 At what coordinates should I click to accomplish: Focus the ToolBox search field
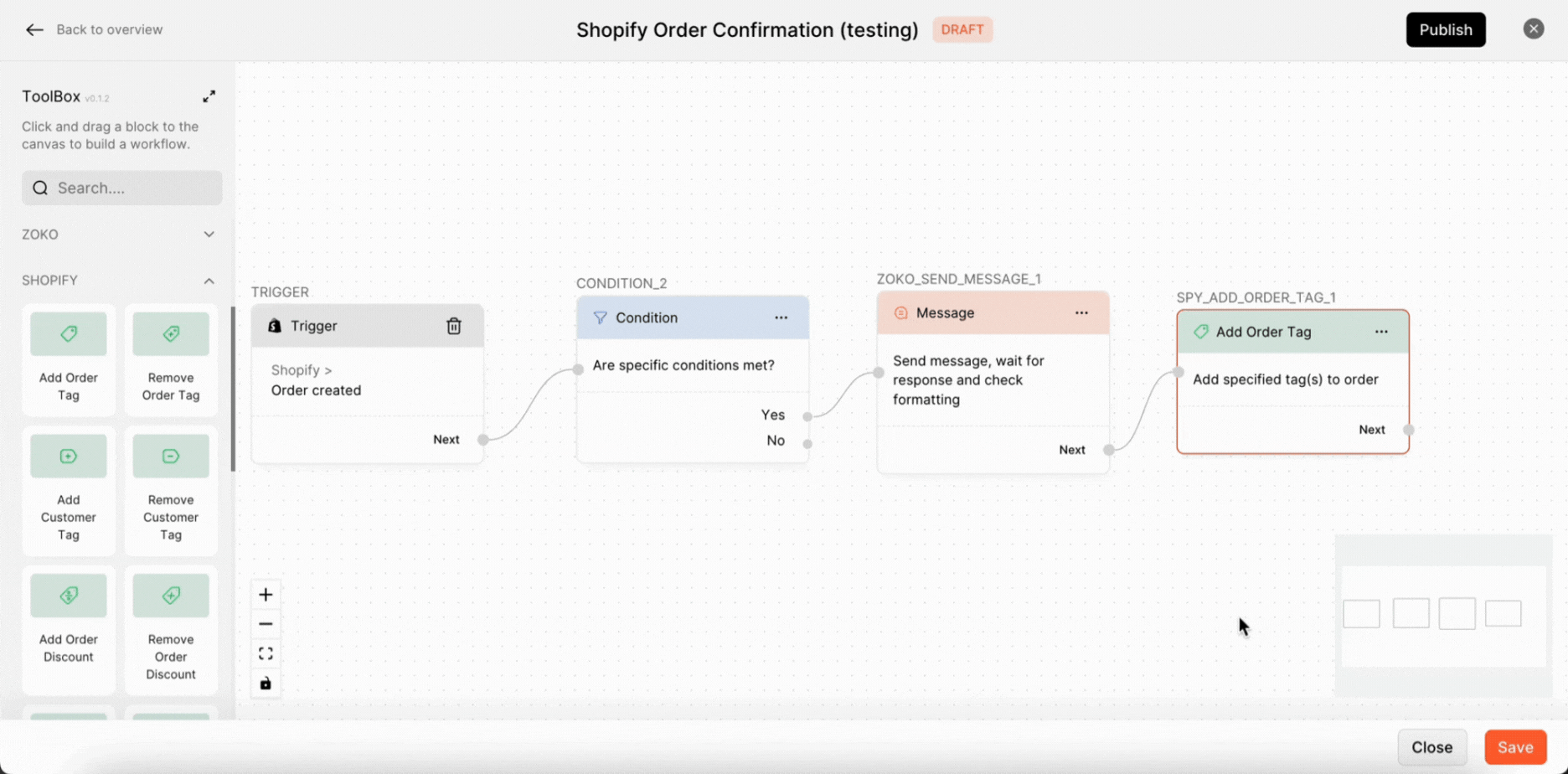tap(122, 188)
